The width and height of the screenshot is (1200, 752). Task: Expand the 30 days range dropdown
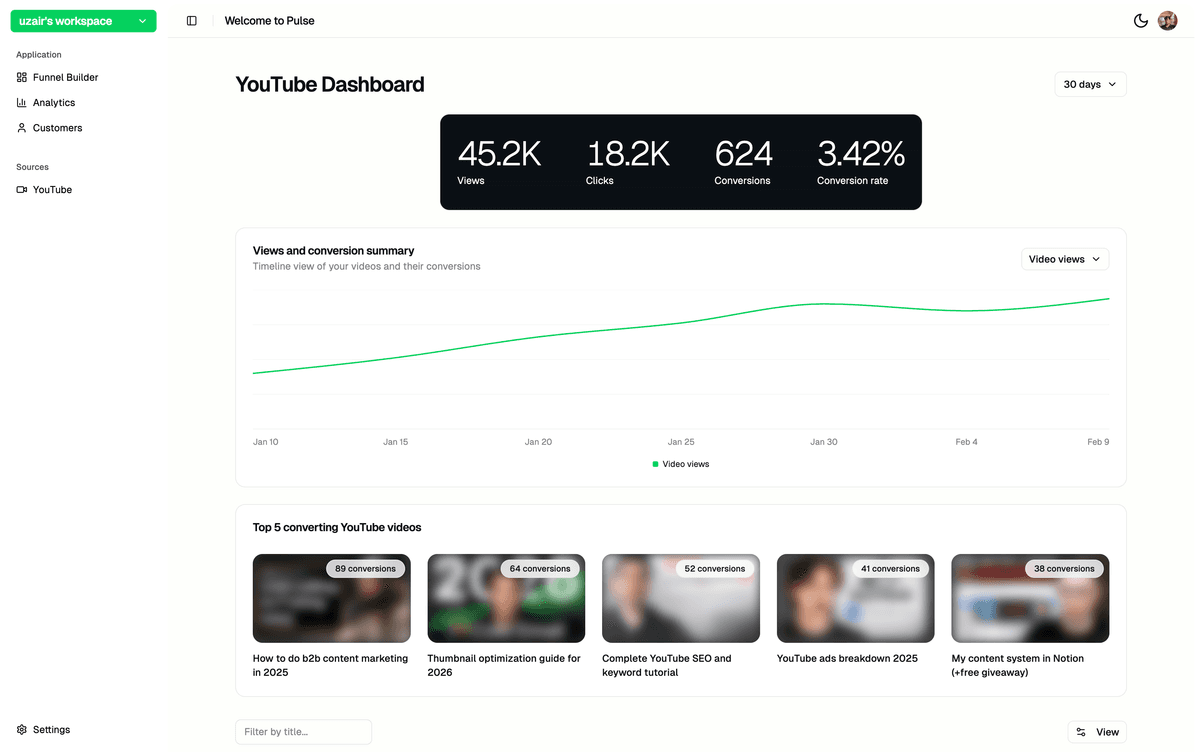pos(1090,85)
